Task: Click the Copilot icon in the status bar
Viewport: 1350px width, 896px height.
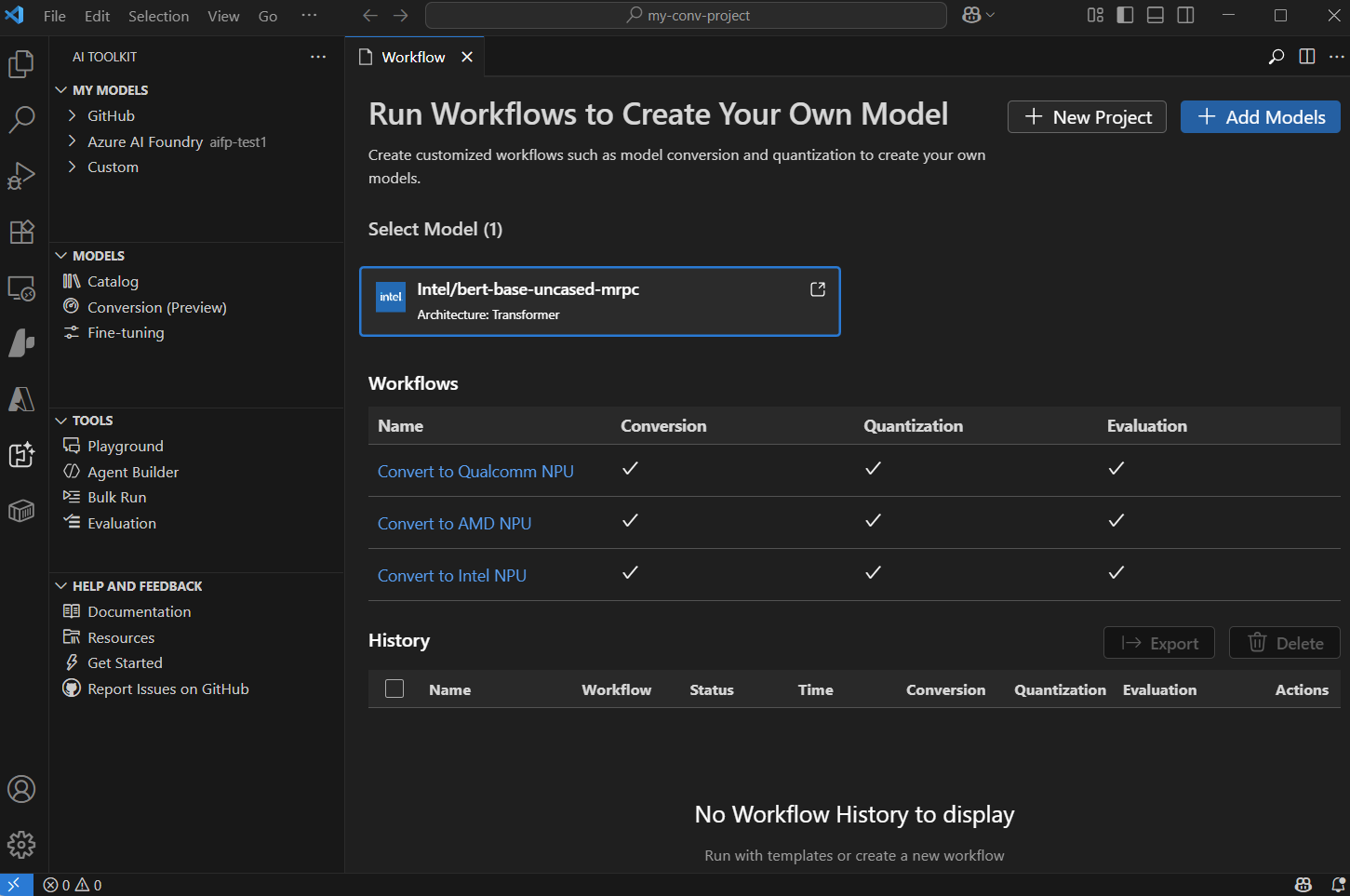Action: pyautogui.click(x=1303, y=885)
